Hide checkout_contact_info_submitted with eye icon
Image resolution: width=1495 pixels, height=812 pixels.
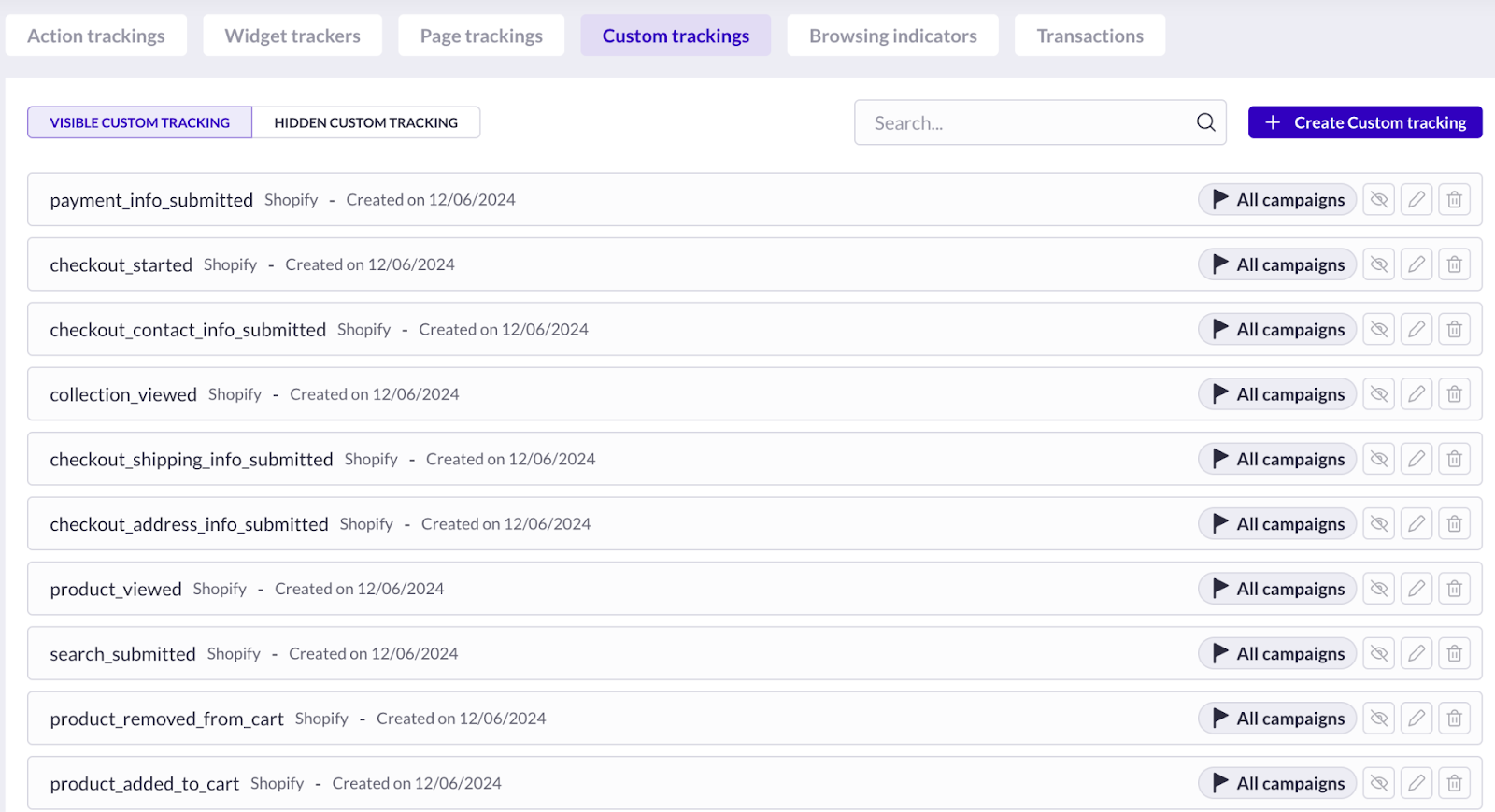1379,329
